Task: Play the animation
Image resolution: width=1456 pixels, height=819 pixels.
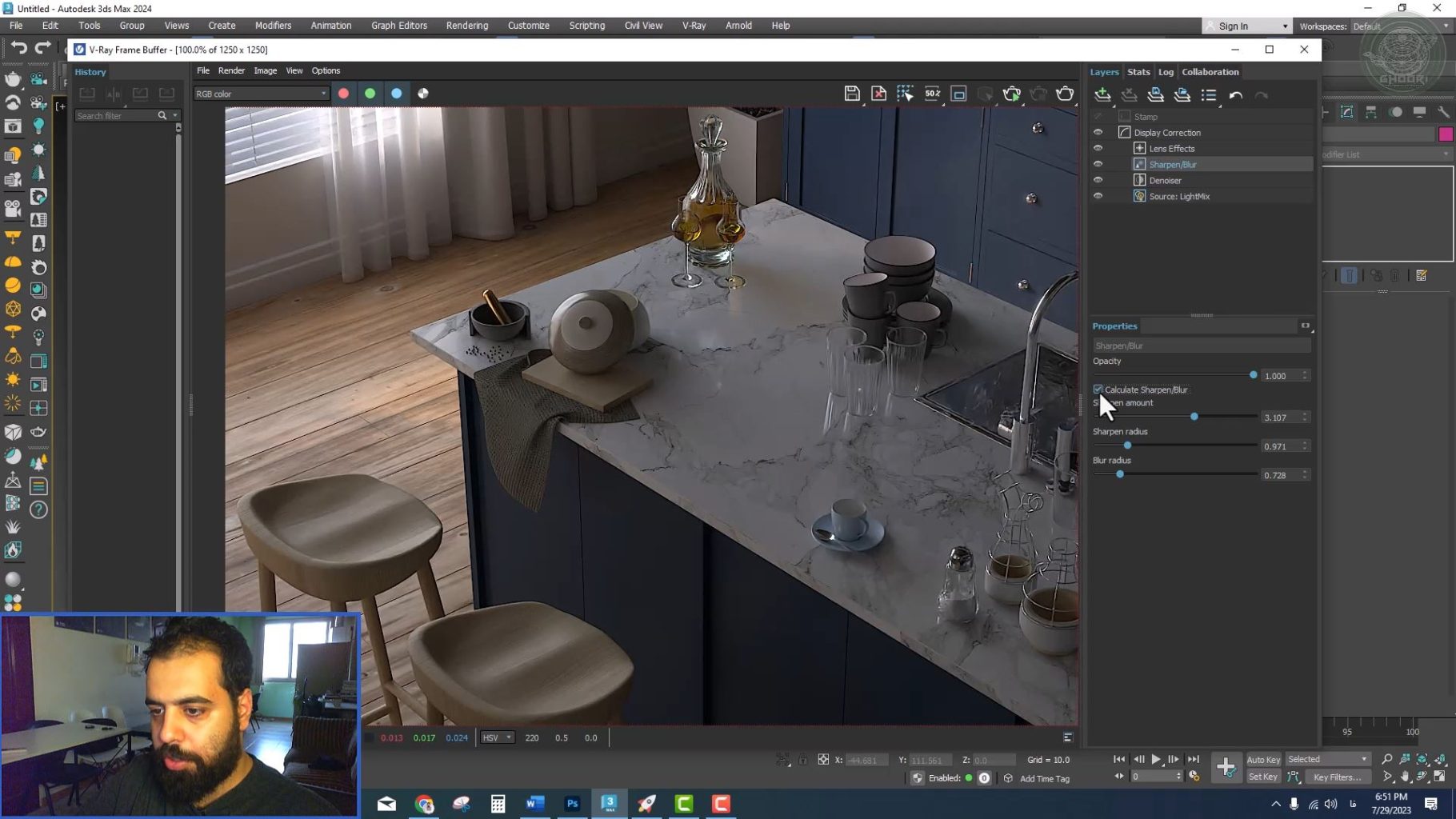Action: [1156, 759]
